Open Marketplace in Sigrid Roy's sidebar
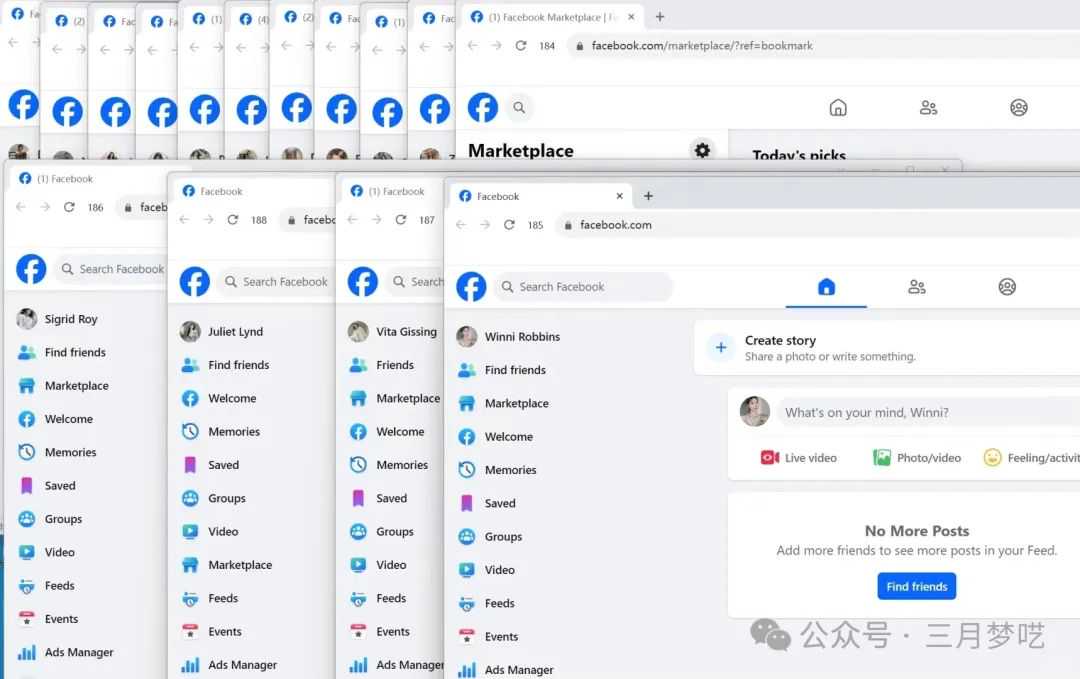The height and width of the screenshot is (679, 1080). [x=63, y=386]
